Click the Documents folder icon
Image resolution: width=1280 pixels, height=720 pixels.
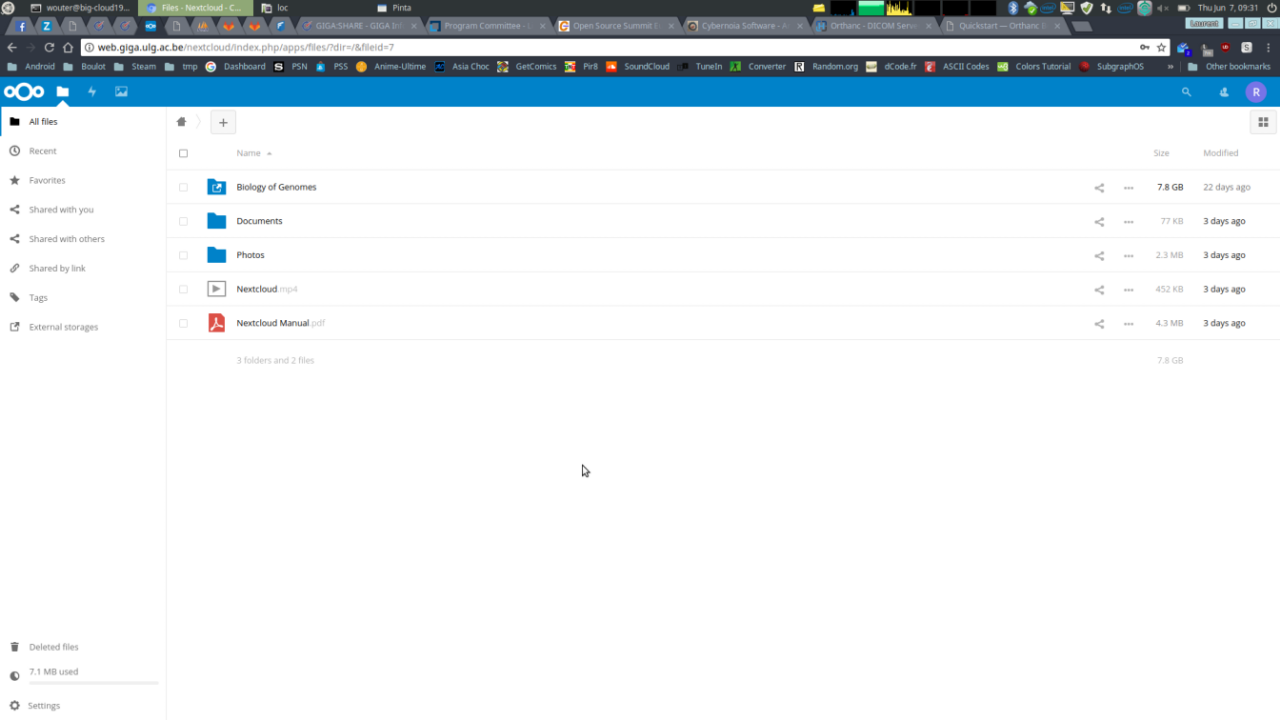click(216, 221)
